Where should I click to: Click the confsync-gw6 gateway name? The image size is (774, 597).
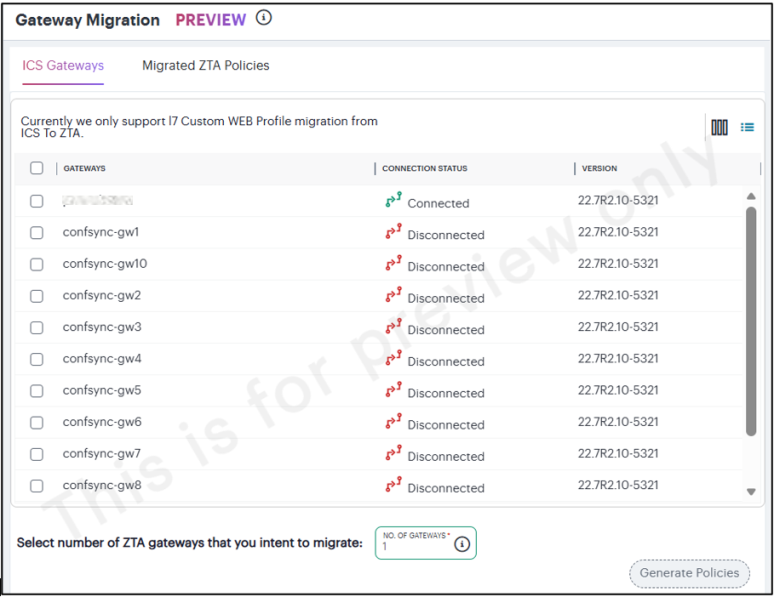(102, 422)
